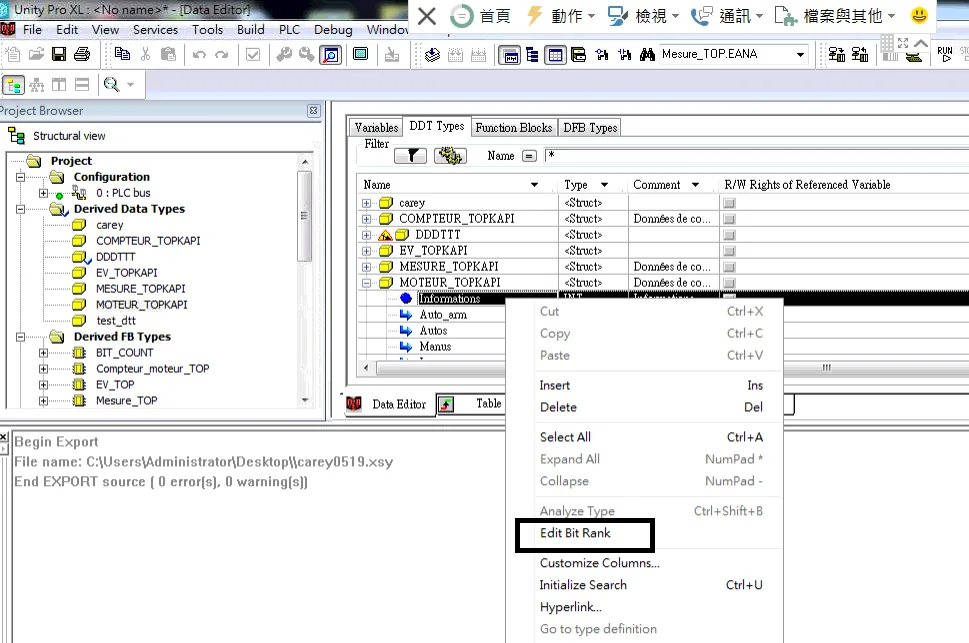Click the tree list toolbar icon beside Mesure_TOP.EANA
Screen dimensions: 969x643
click(532, 55)
